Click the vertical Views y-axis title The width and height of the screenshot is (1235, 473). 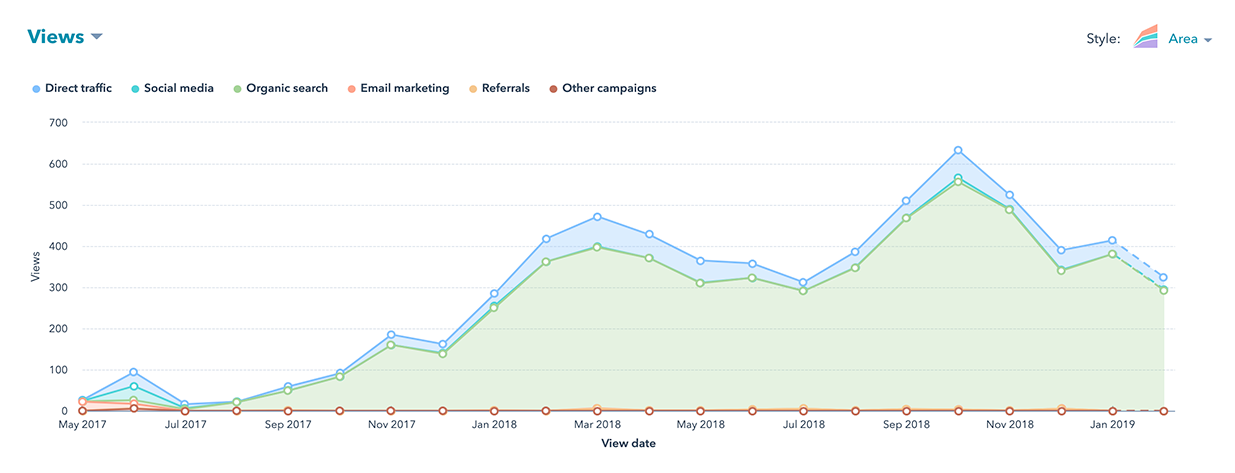(36, 266)
